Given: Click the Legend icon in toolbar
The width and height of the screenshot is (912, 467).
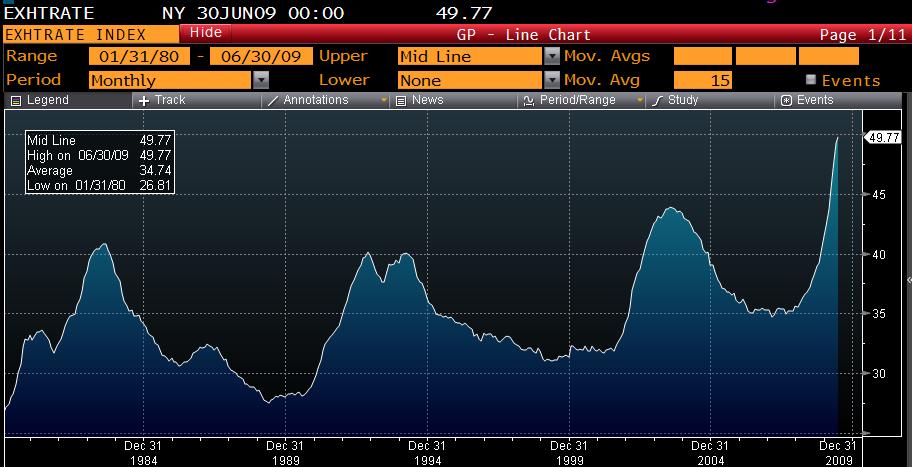Looking at the screenshot, I should [17, 101].
